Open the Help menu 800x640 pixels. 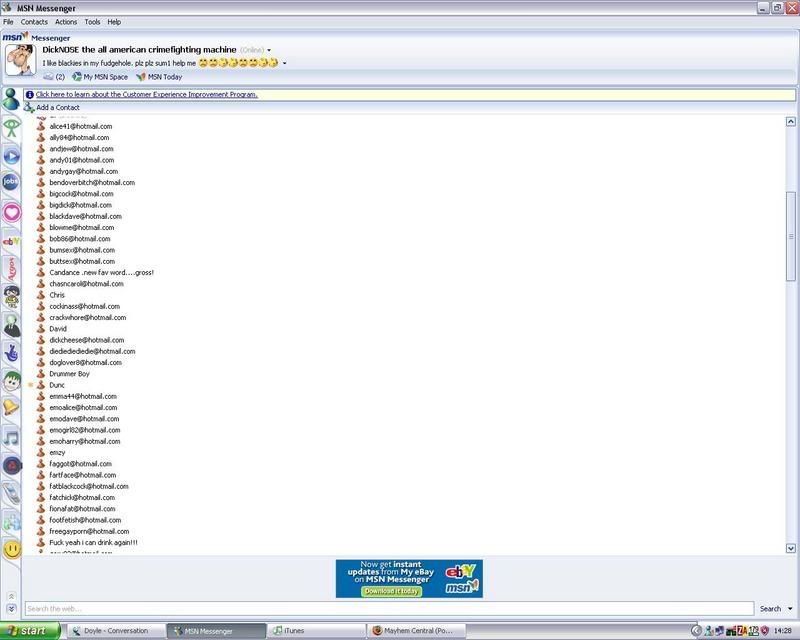coord(114,22)
